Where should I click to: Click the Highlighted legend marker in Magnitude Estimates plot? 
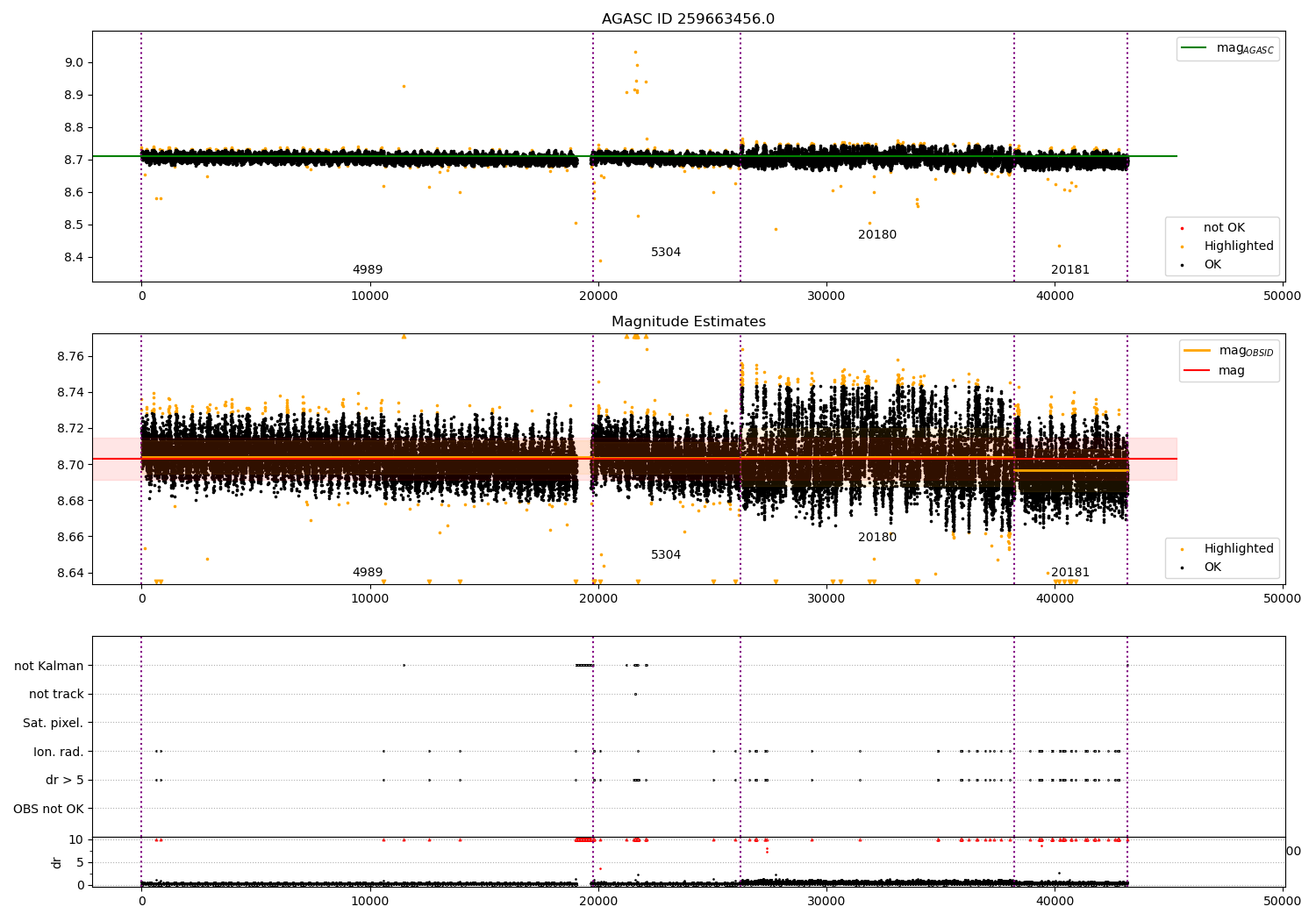(1182, 549)
